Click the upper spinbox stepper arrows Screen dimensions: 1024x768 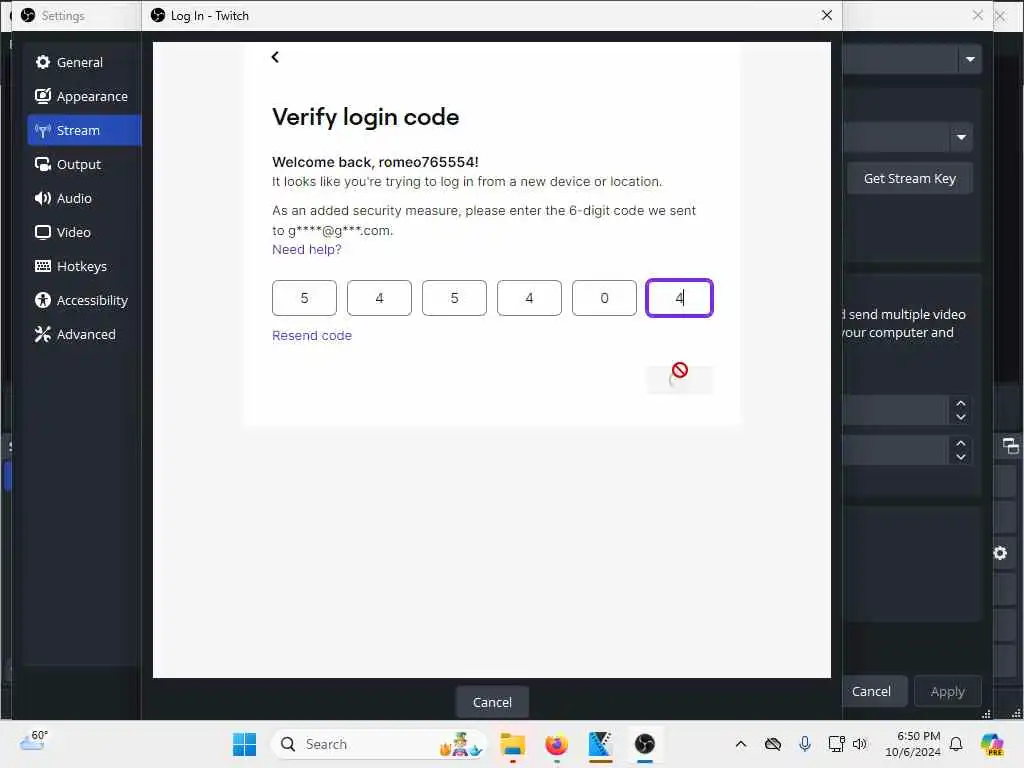point(961,410)
